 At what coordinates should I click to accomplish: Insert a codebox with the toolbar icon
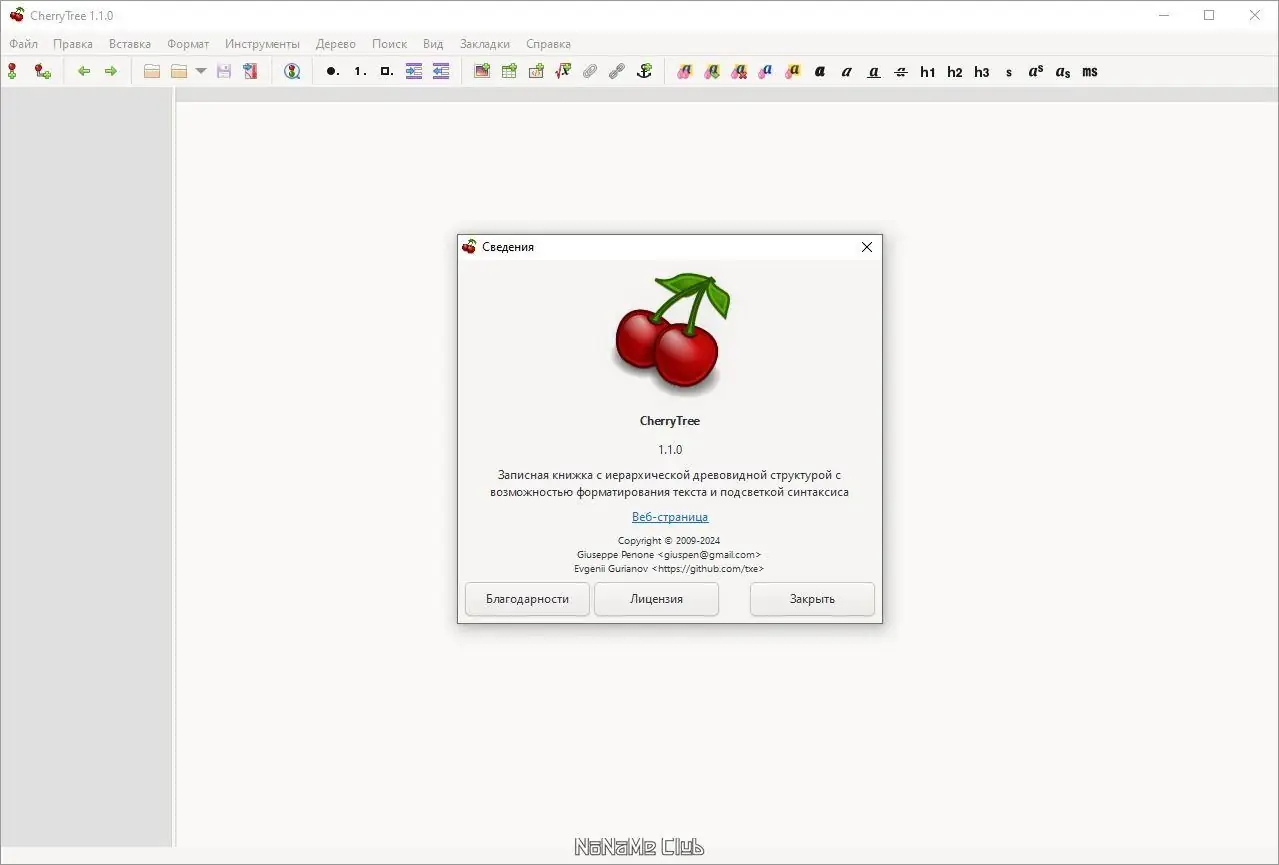[536, 71]
